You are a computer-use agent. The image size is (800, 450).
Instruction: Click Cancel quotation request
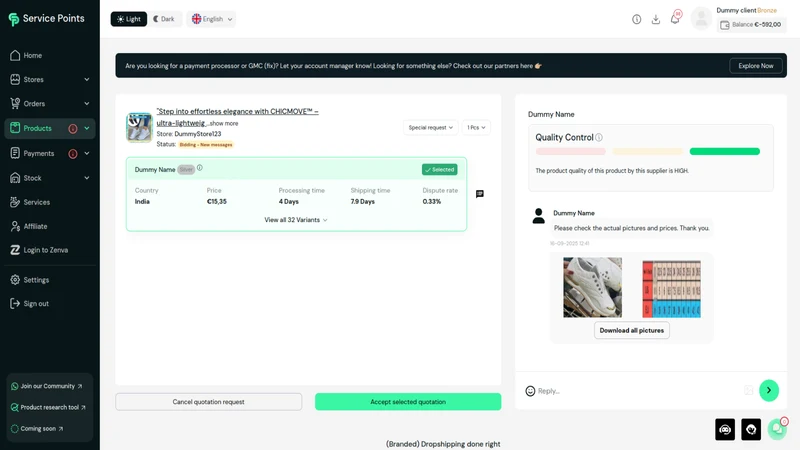(x=208, y=402)
